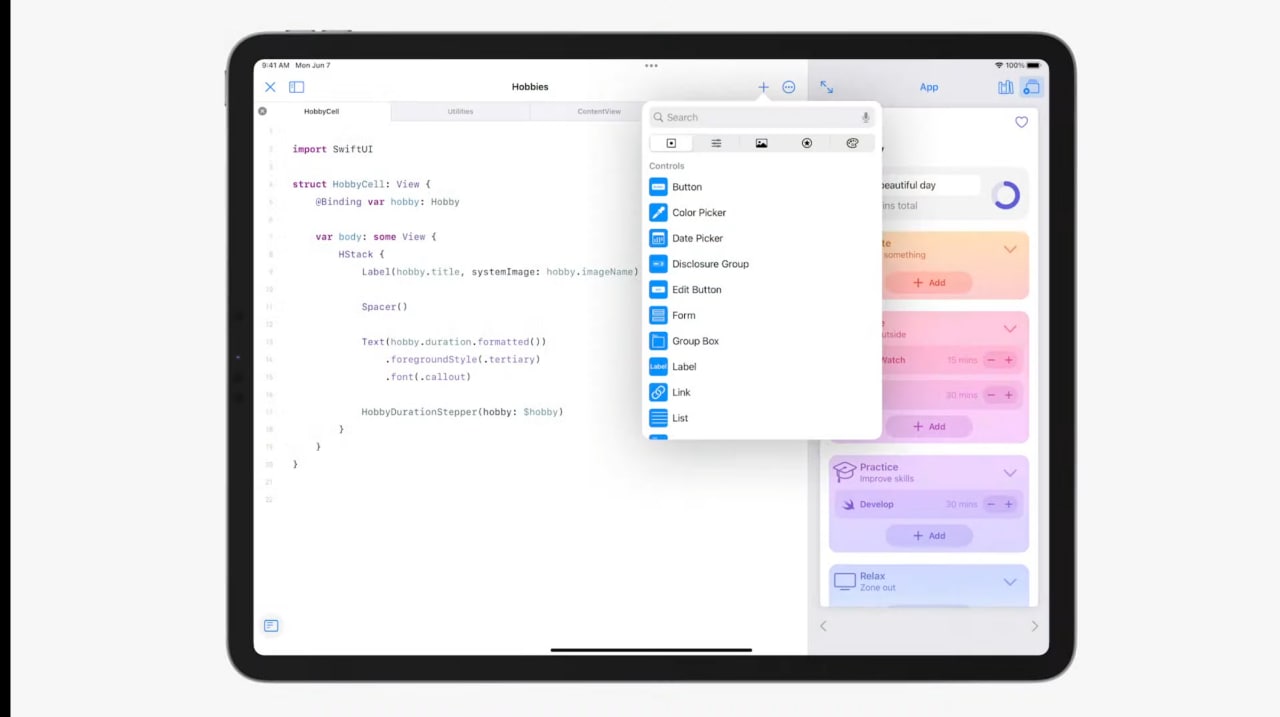Open the more options ellipsis icon
The image size is (1280, 717).
click(x=789, y=87)
